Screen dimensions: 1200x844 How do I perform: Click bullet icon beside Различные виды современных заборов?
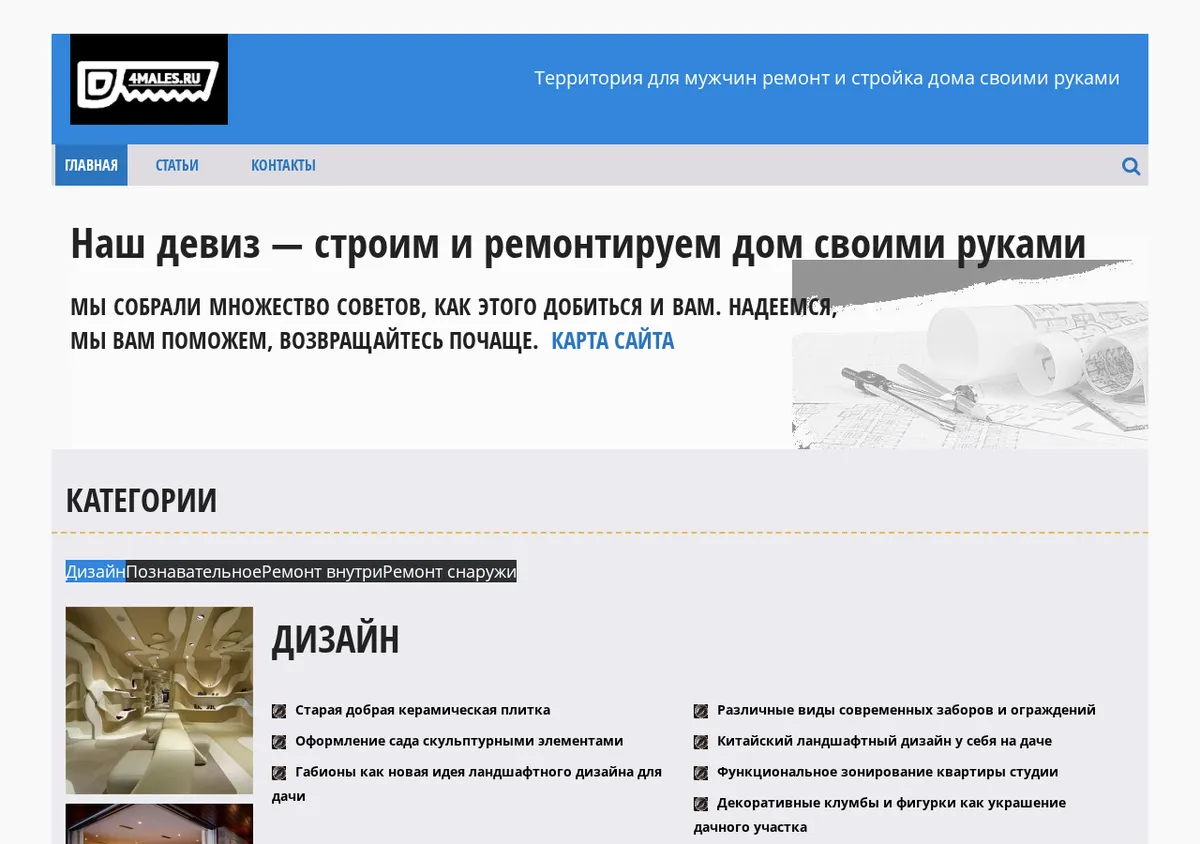pyautogui.click(x=701, y=711)
